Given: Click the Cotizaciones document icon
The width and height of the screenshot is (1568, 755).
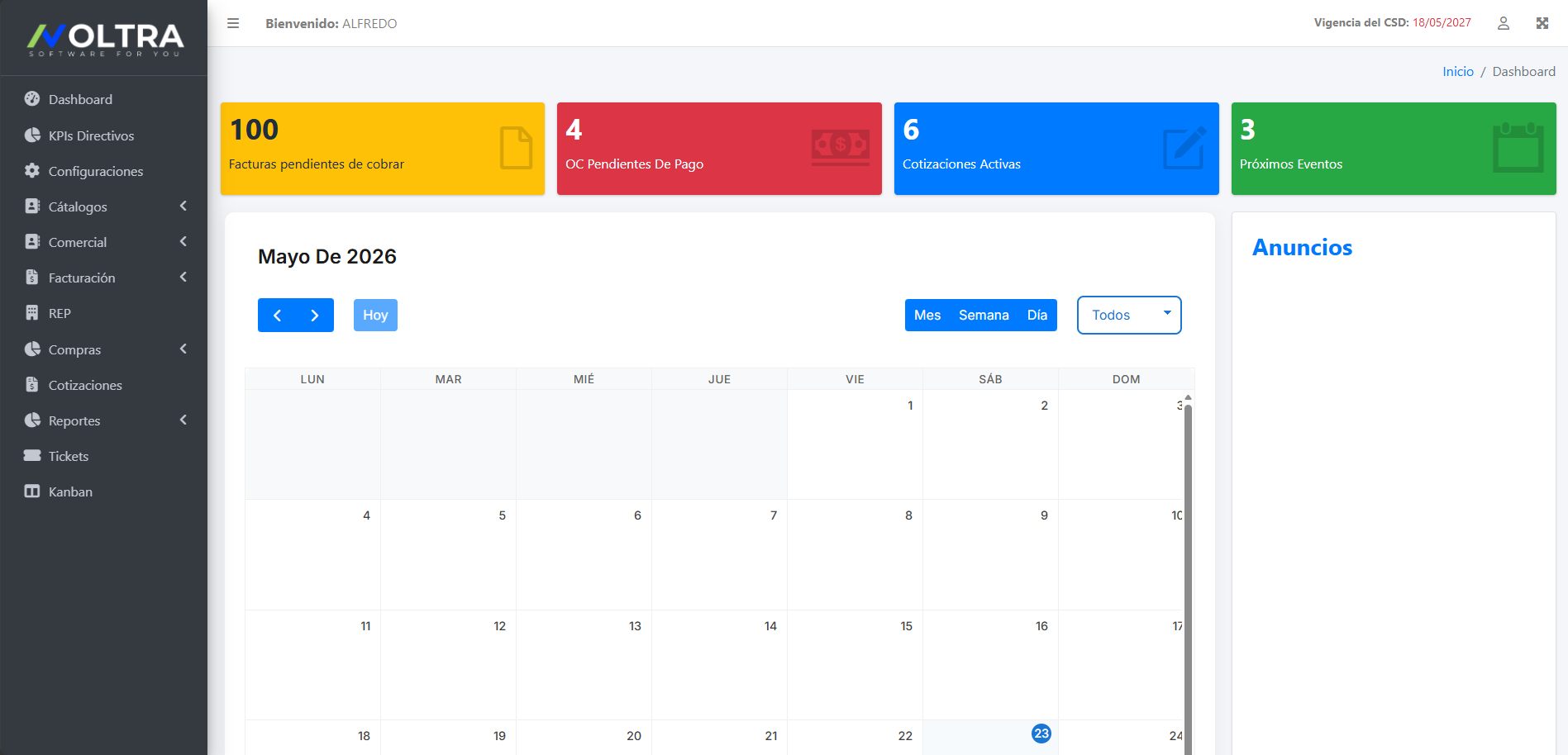Looking at the screenshot, I should [x=32, y=385].
